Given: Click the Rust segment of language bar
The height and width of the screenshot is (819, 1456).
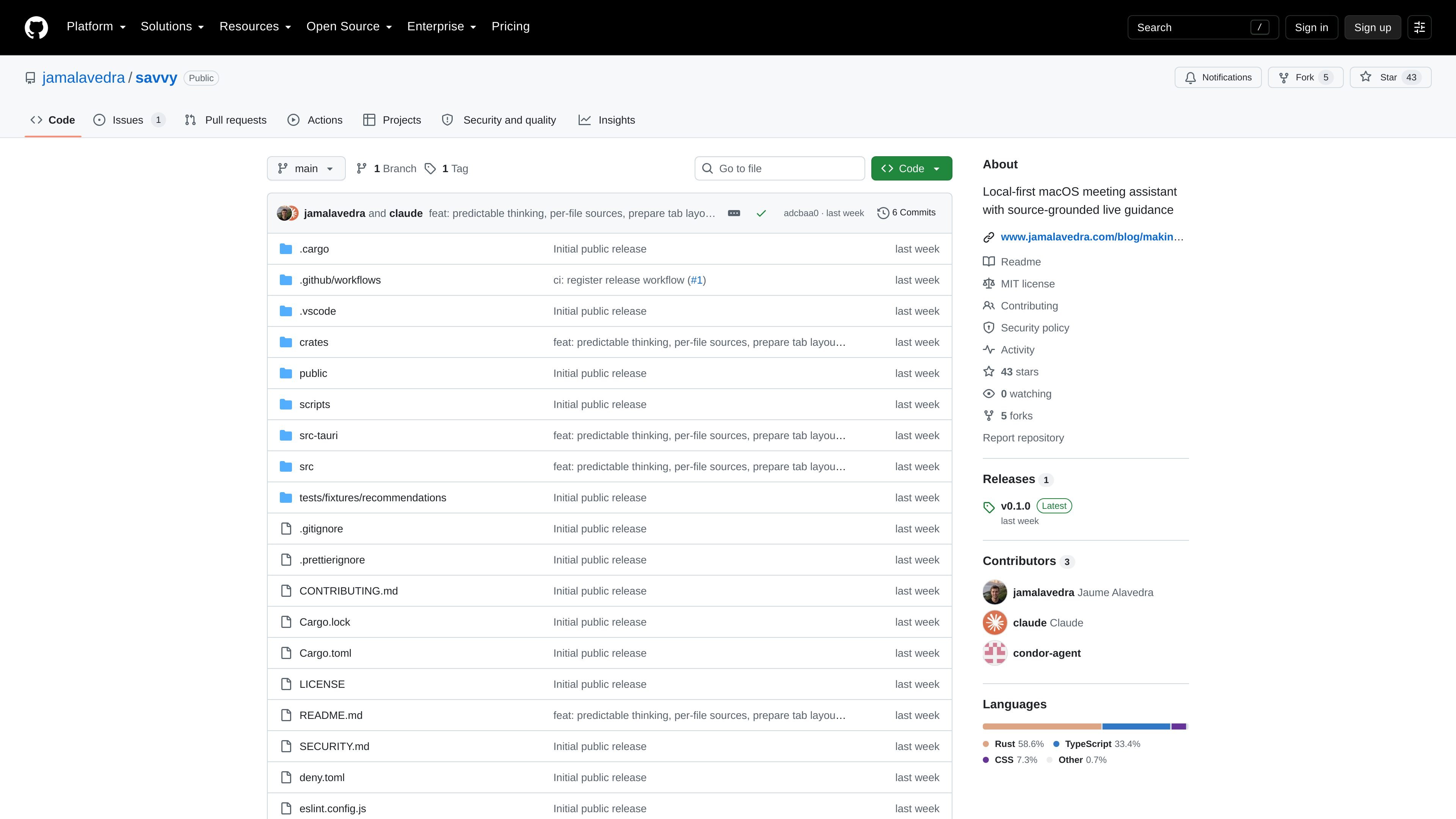Looking at the screenshot, I should point(1042,726).
